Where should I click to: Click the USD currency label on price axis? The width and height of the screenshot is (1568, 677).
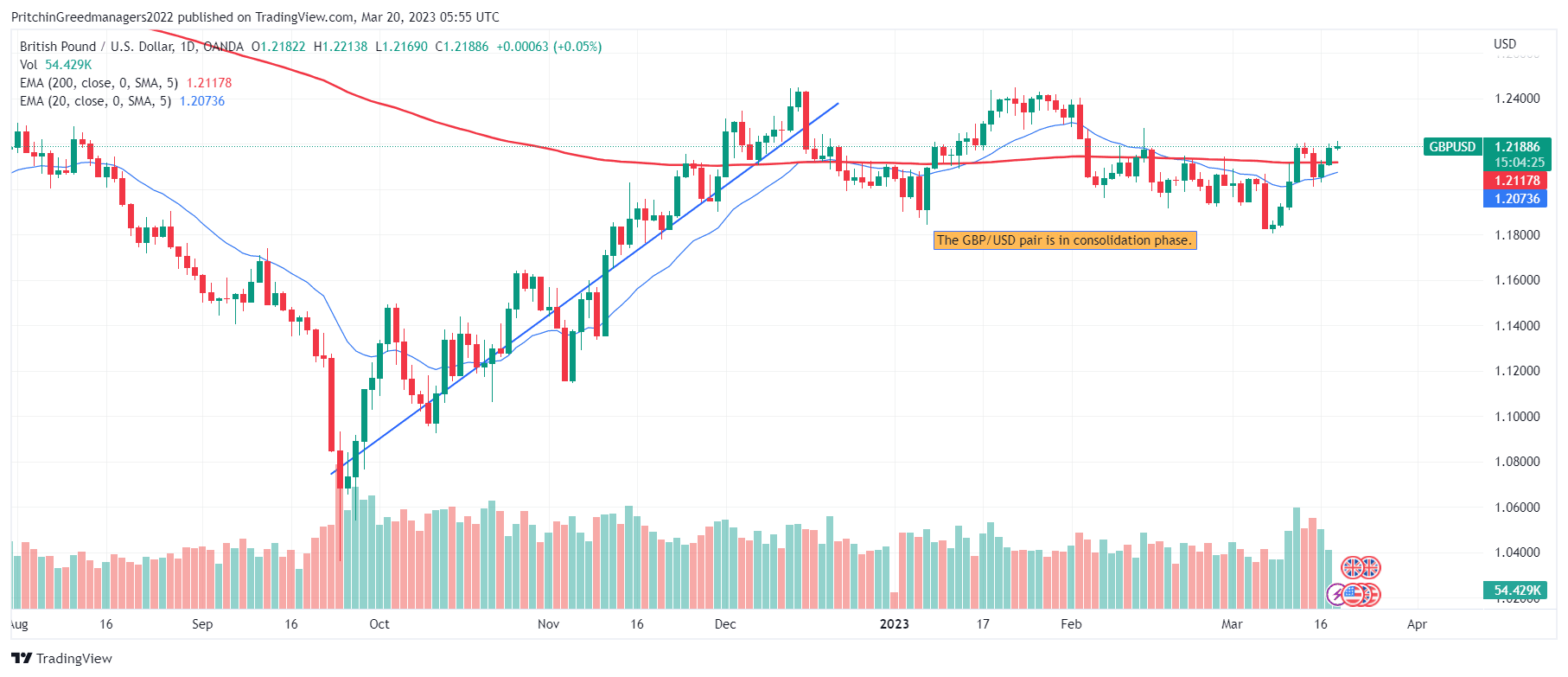1505,44
